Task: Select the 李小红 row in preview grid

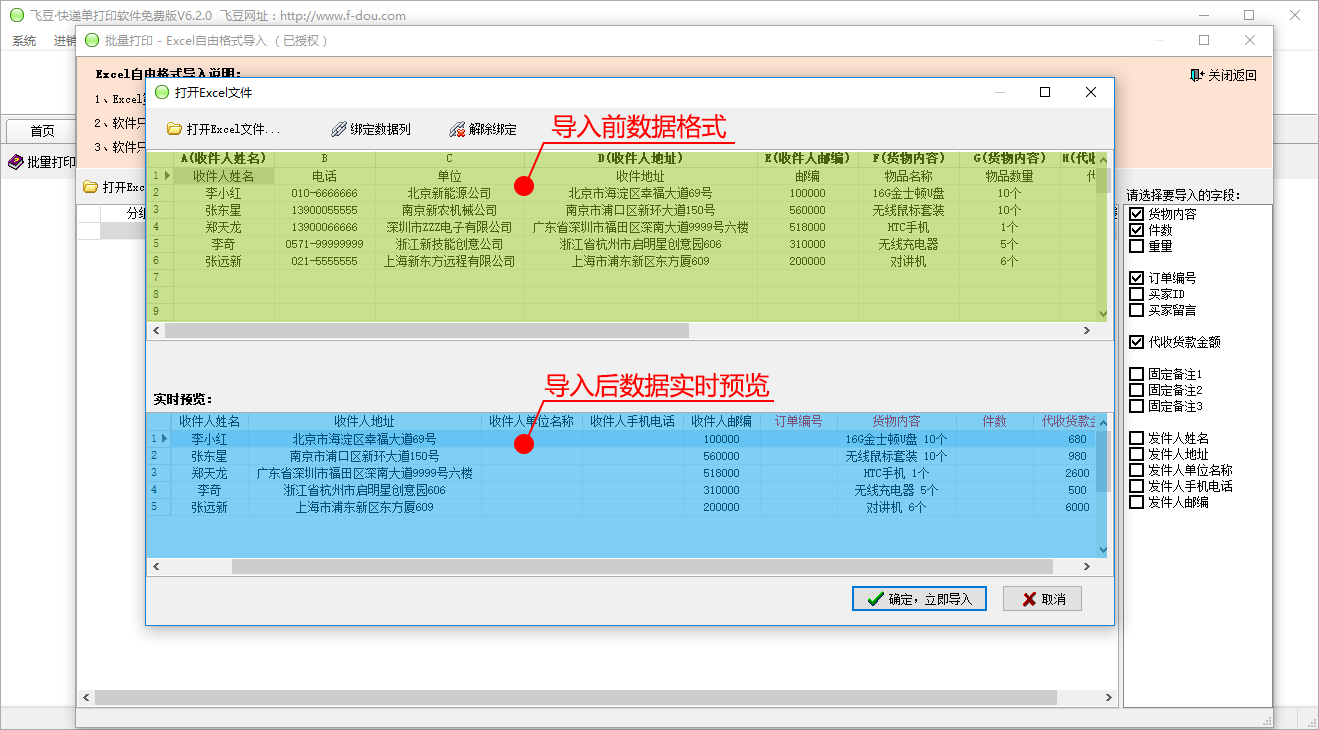Action: point(210,439)
